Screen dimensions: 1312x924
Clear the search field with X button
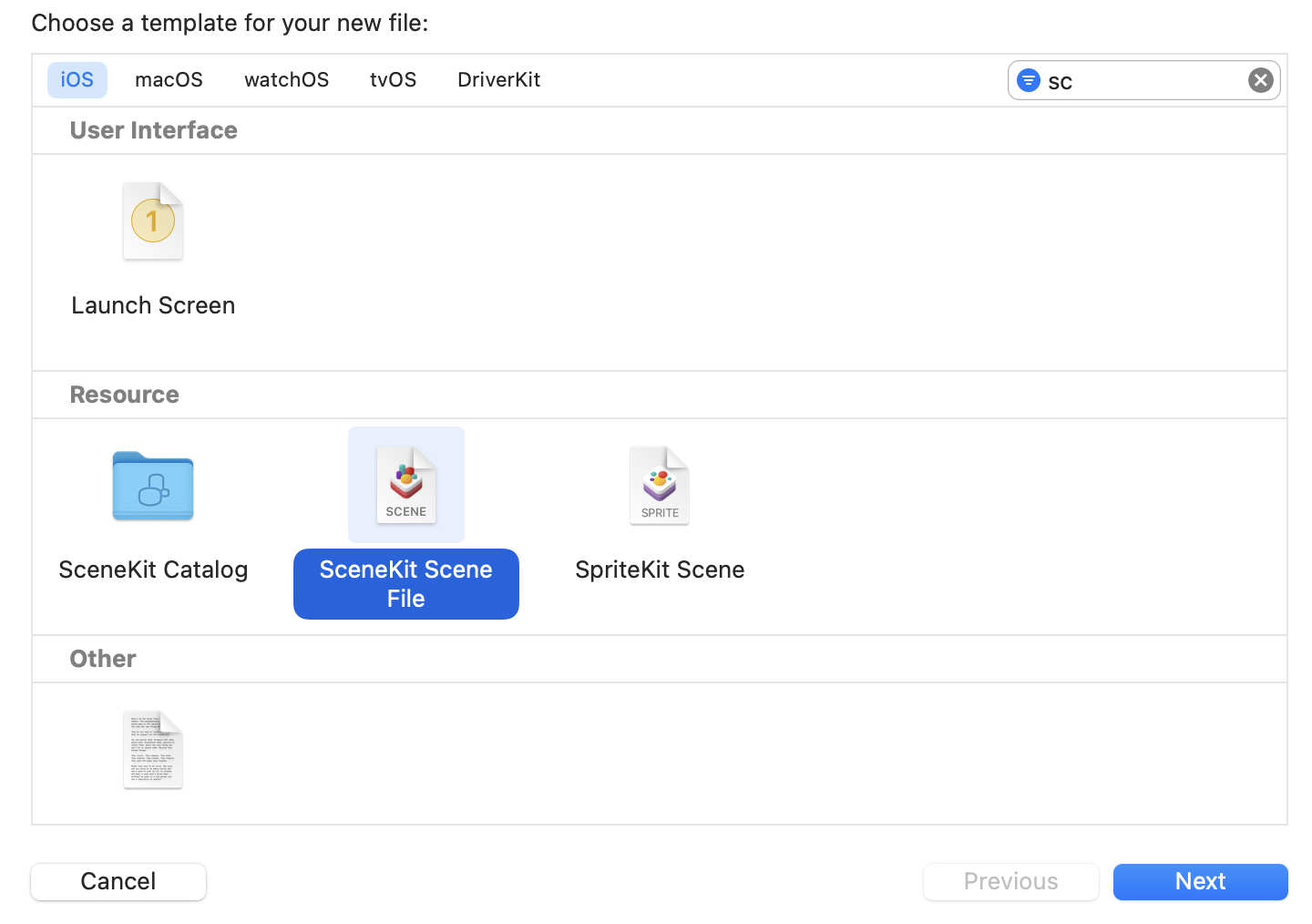[1260, 80]
